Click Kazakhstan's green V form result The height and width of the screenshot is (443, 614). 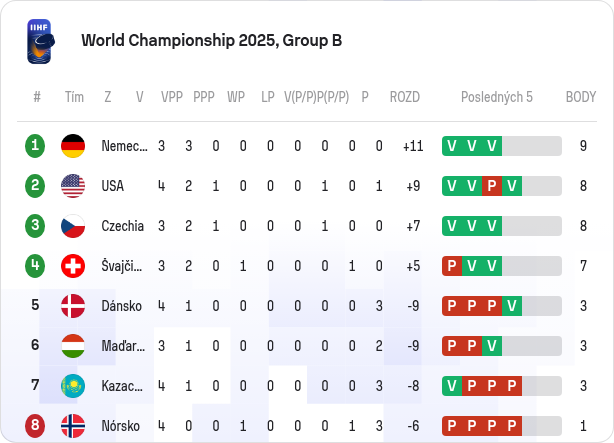[x=452, y=386]
